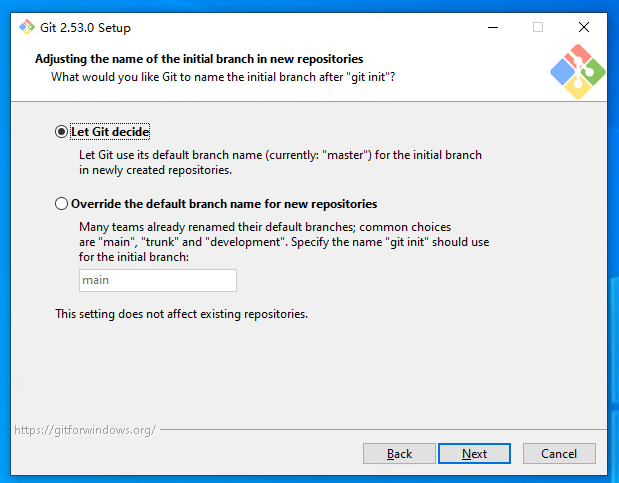619x483 pixels.
Task: Cancel the Git installation
Action: 559,453
